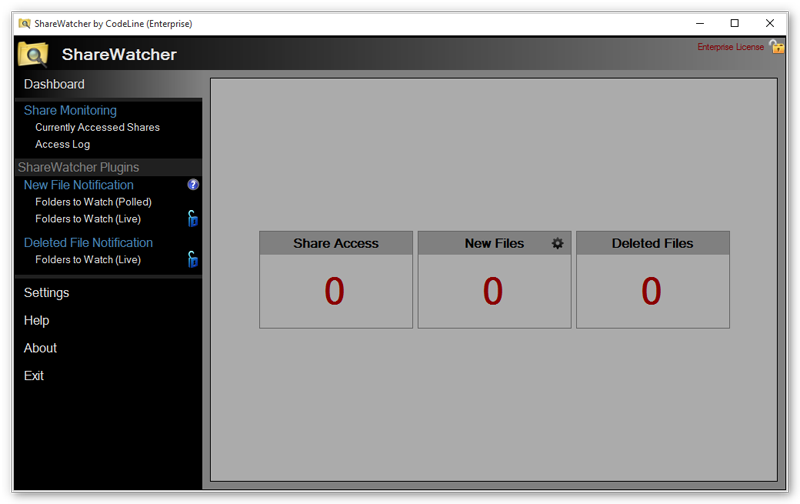
Task: Click the Enterprise License padlock icon
Action: [x=777, y=46]
